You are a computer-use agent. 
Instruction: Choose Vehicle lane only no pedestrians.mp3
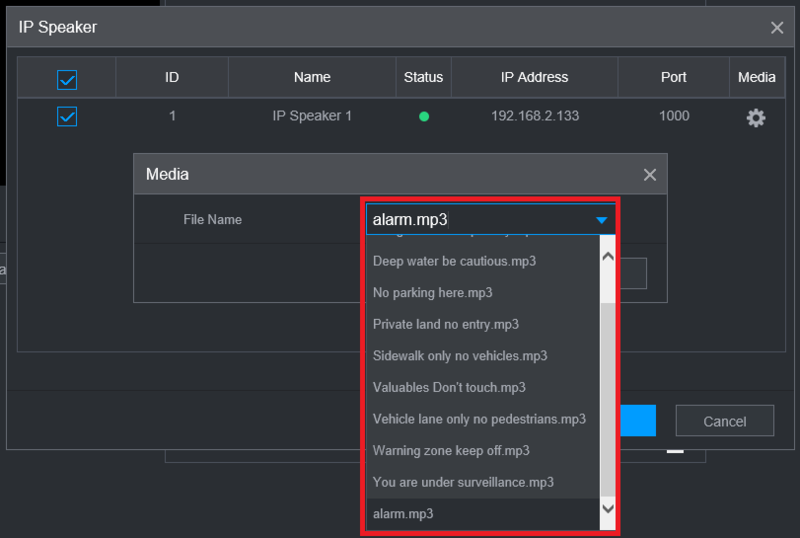(x=479, y=419)
